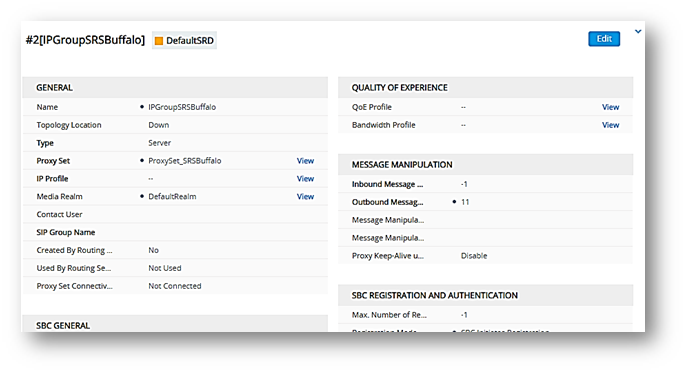Viewport: 687px width, 374px height.
Task: Click the QoE Profile label
Action: (372, 107)
